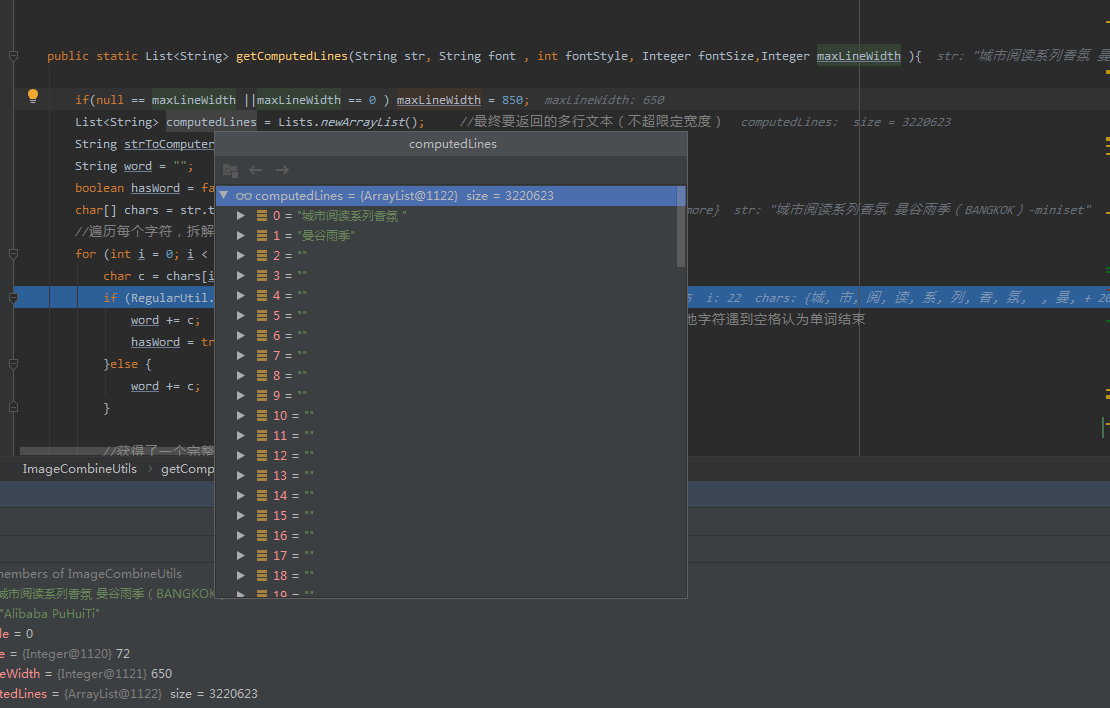Expand element 18 in computedLines list
Image resolution: width=1110 pixels, height=708 pixels.
point(241,576)
